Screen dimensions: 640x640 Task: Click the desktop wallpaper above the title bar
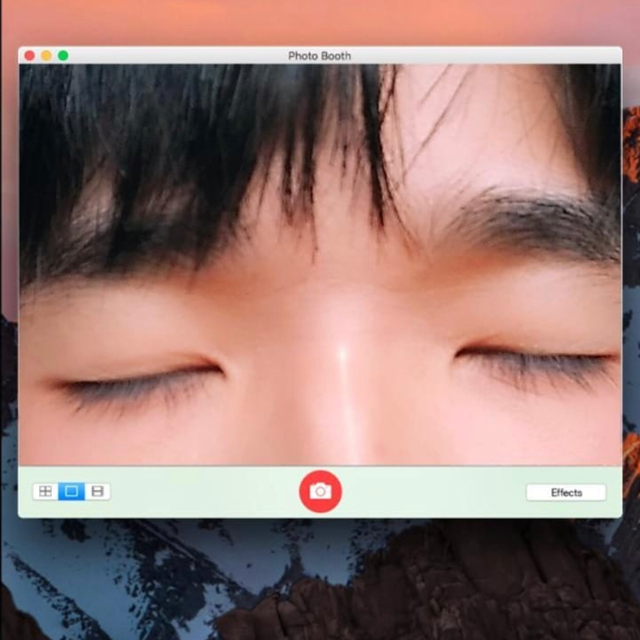(x=320, y=22)
